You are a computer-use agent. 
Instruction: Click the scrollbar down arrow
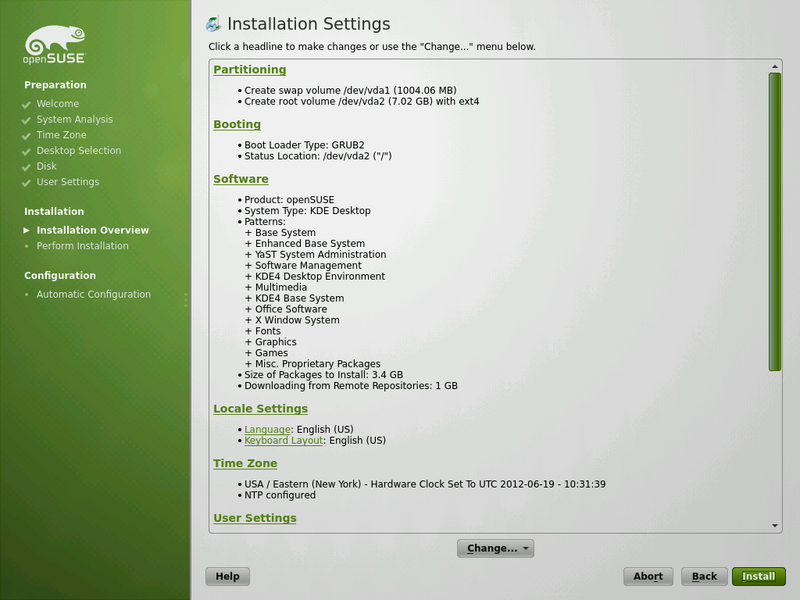tap(775, 526)
